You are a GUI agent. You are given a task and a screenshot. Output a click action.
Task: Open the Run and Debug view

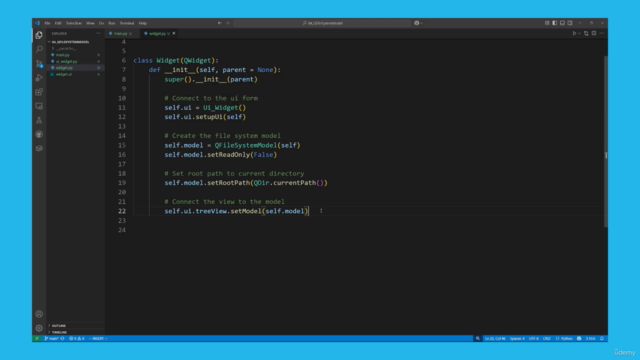tap(39, 78)
